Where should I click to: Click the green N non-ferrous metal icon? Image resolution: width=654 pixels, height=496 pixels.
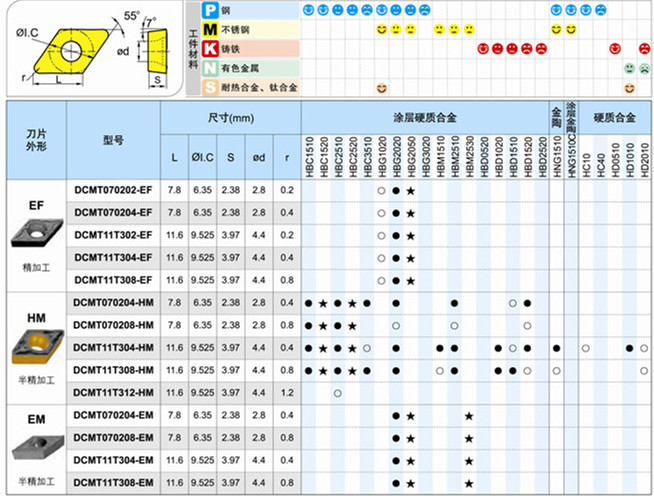pos(211,68)
